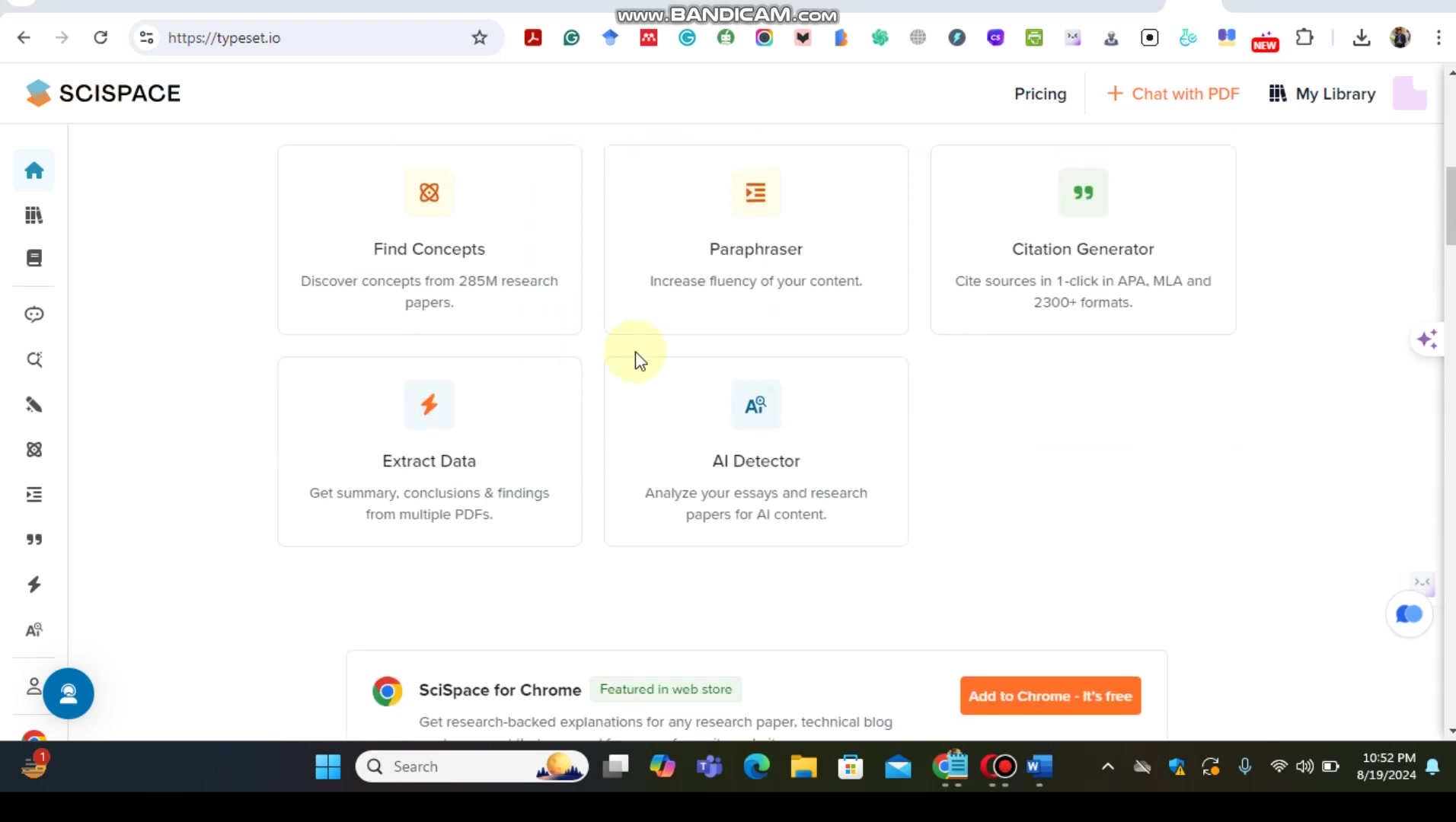
Task: Open the Chrome three-dot menu
Action: click(x=1438, y=37)
